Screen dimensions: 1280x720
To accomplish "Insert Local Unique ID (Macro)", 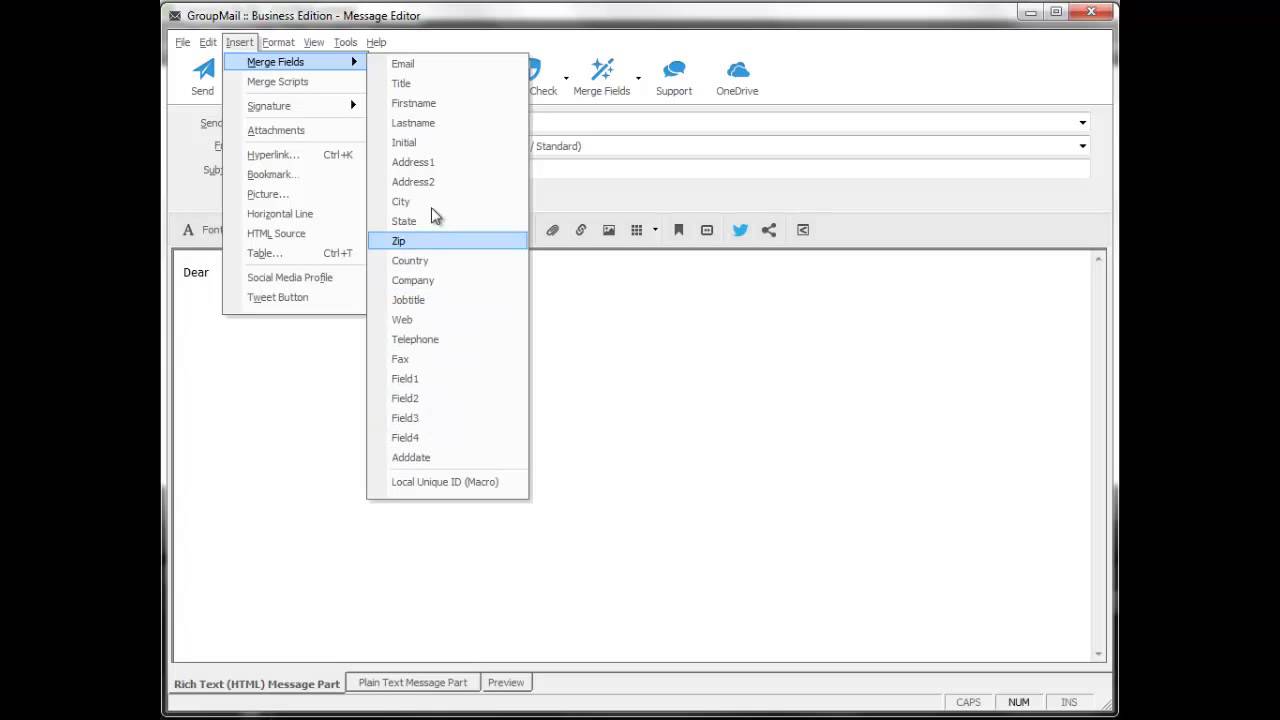I will point(447,482).
